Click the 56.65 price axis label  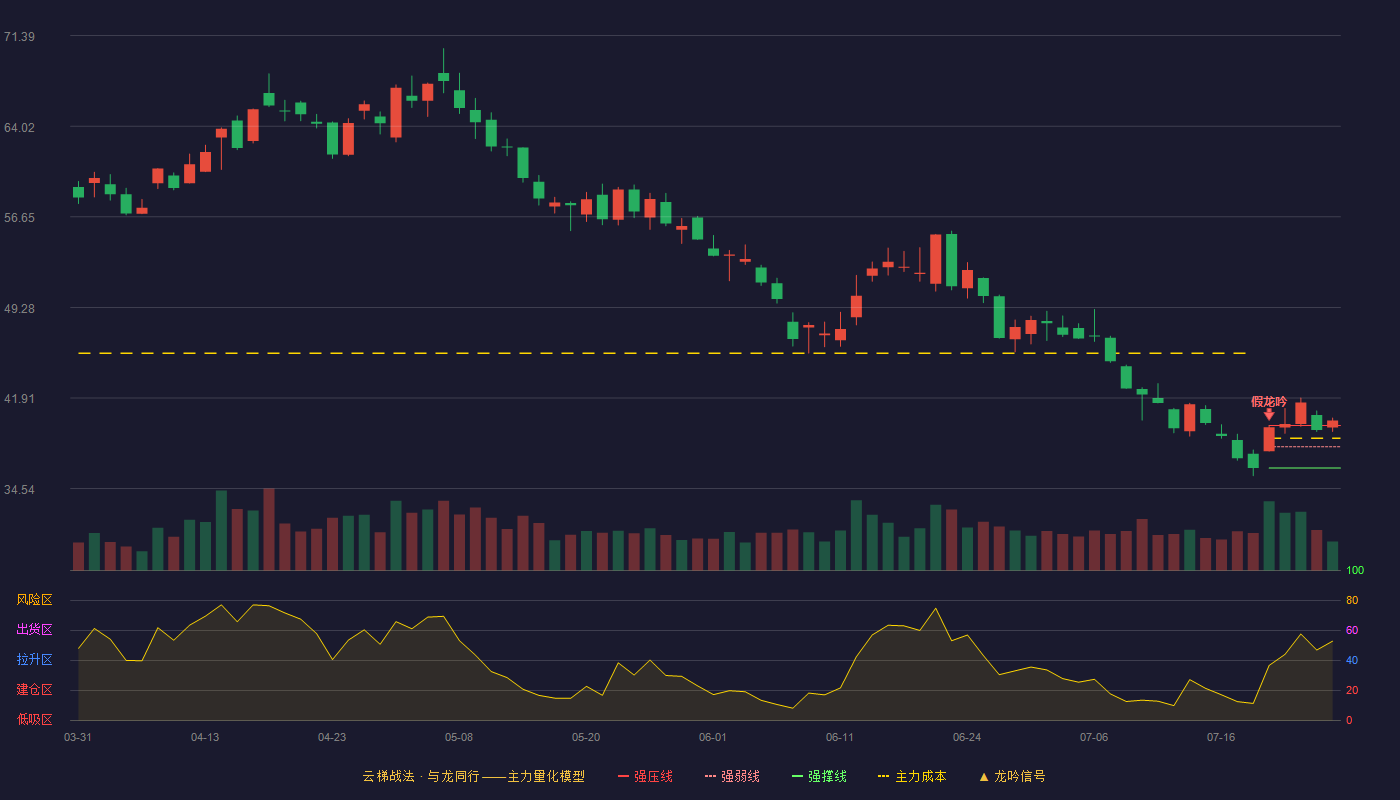coord(19,217)
